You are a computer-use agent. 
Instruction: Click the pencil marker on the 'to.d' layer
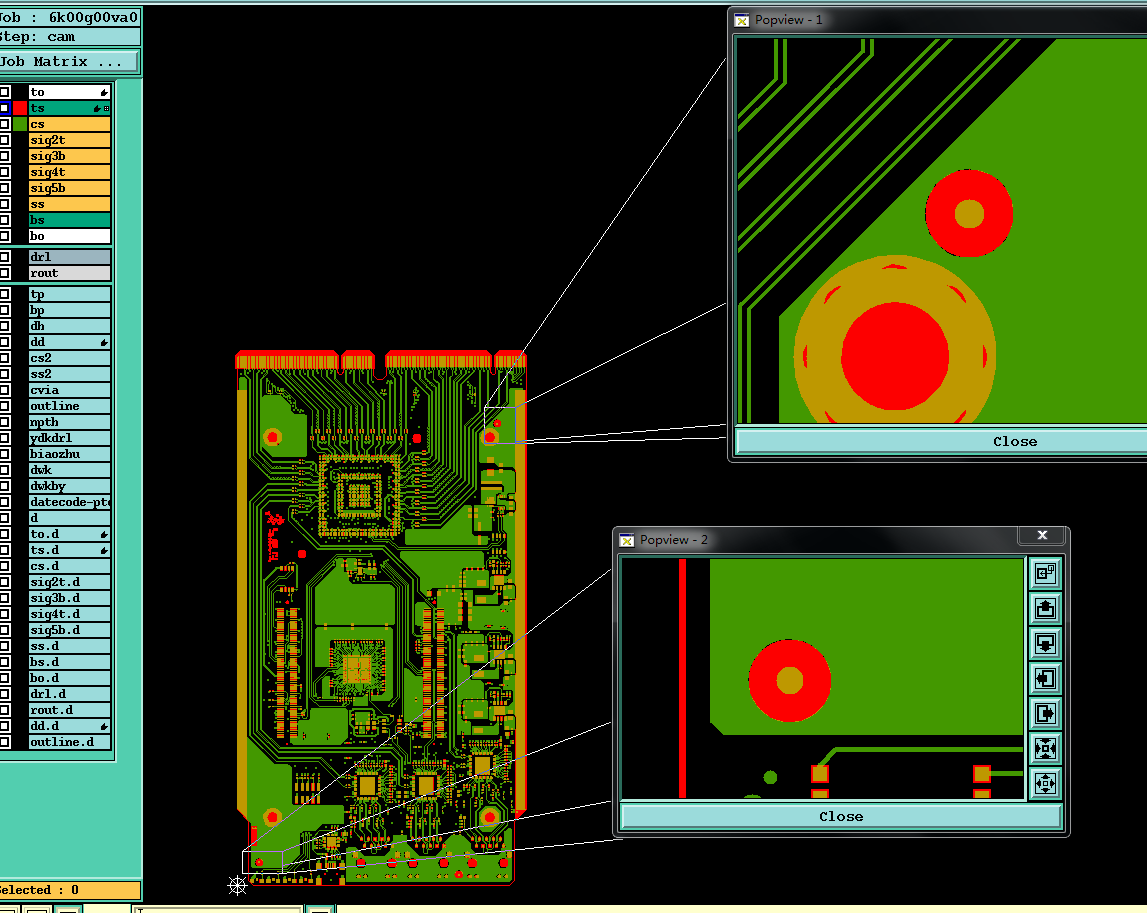pos(104,534)
